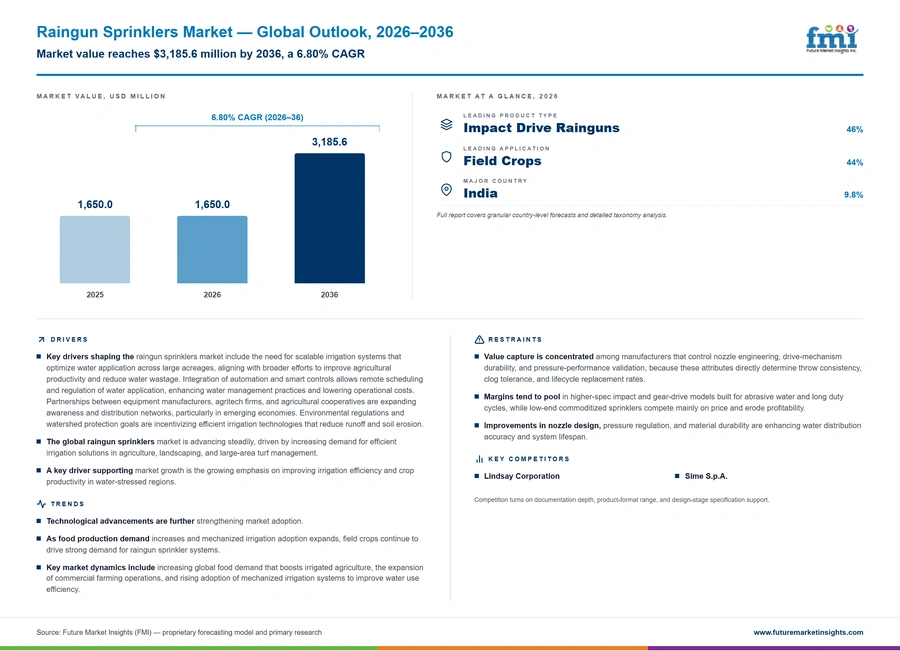Click the 44% share value
The image size is (900, 651).
(855, 162)
